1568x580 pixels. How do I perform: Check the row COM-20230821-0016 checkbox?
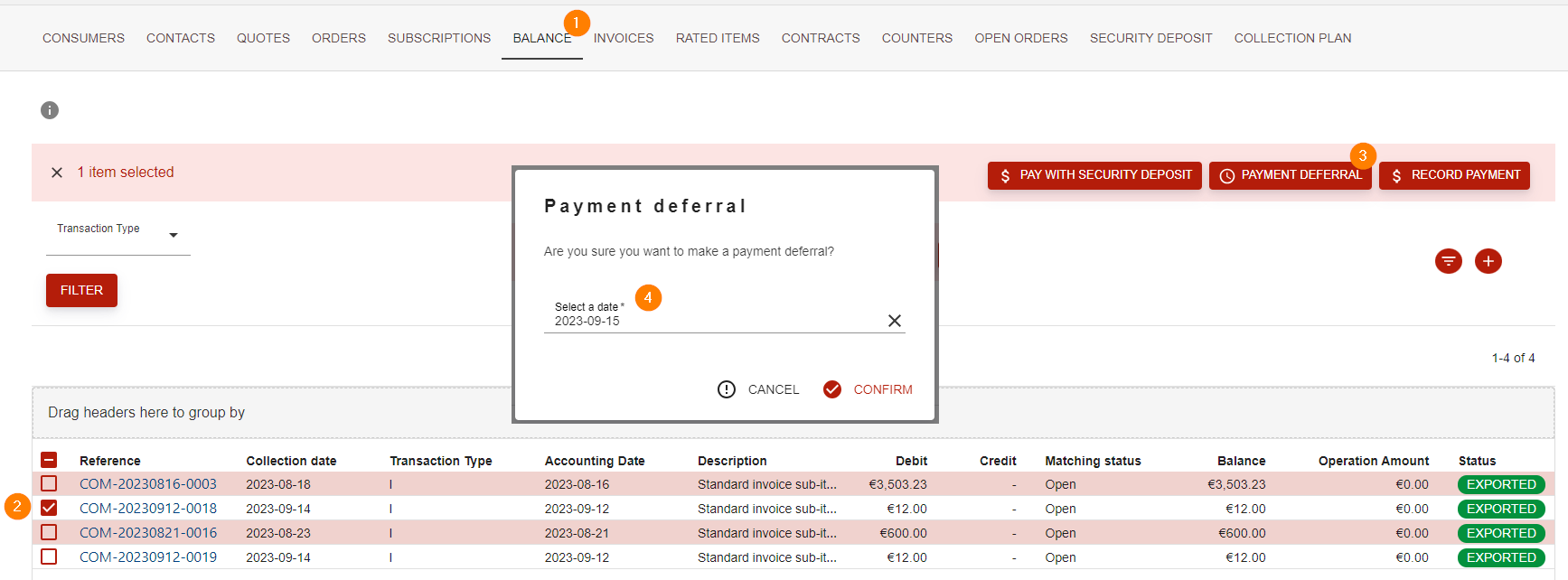click(x=49, y=533)
